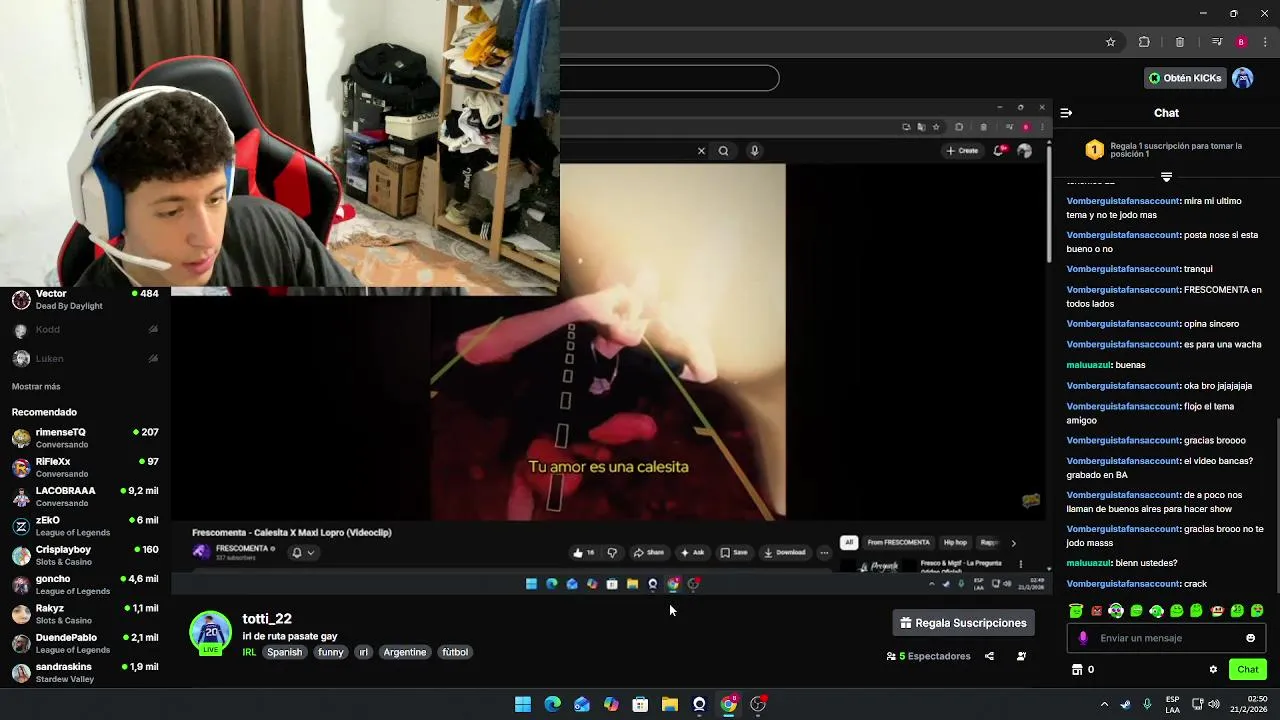Click Save under YouTube video
Screen dimensions: 1280x720
[734, 552]
